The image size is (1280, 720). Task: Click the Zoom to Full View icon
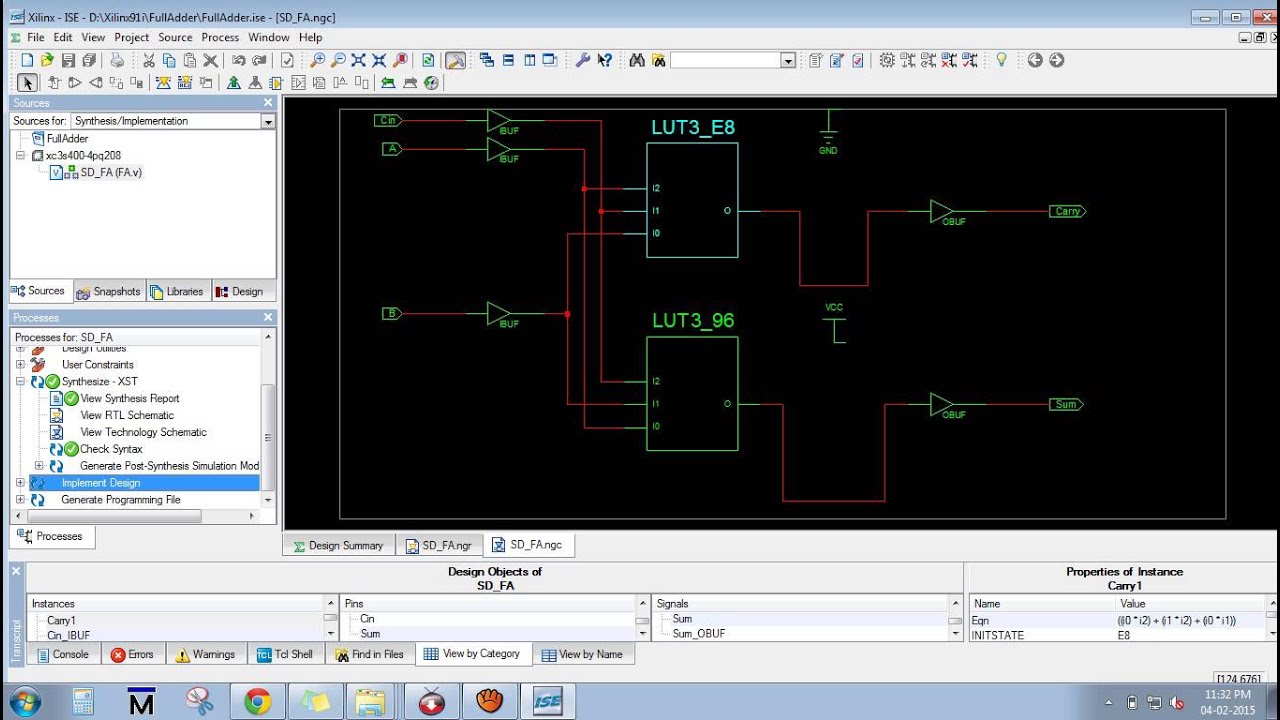pos(358,60)
